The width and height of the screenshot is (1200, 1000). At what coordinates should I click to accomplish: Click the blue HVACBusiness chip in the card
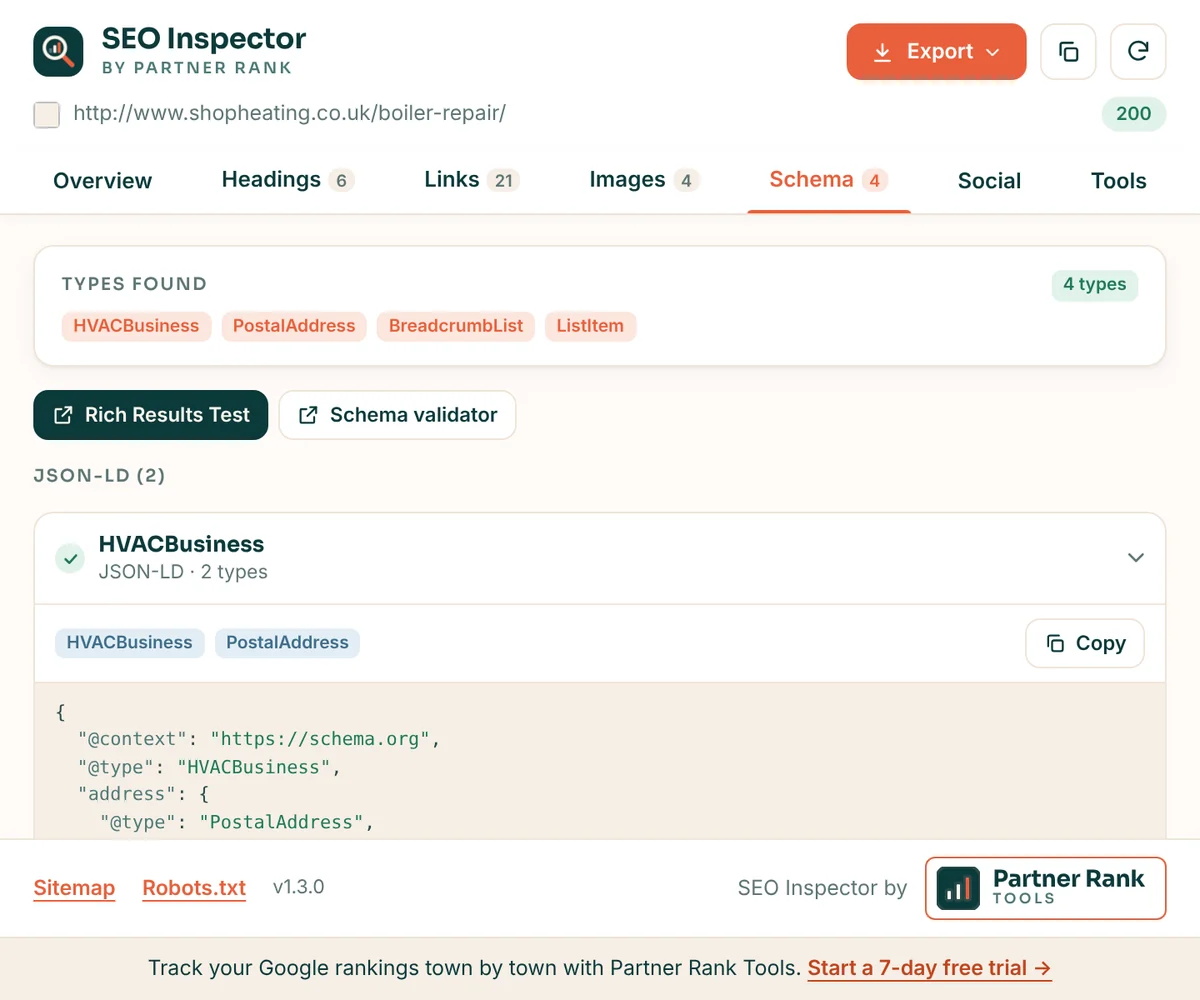130,643
